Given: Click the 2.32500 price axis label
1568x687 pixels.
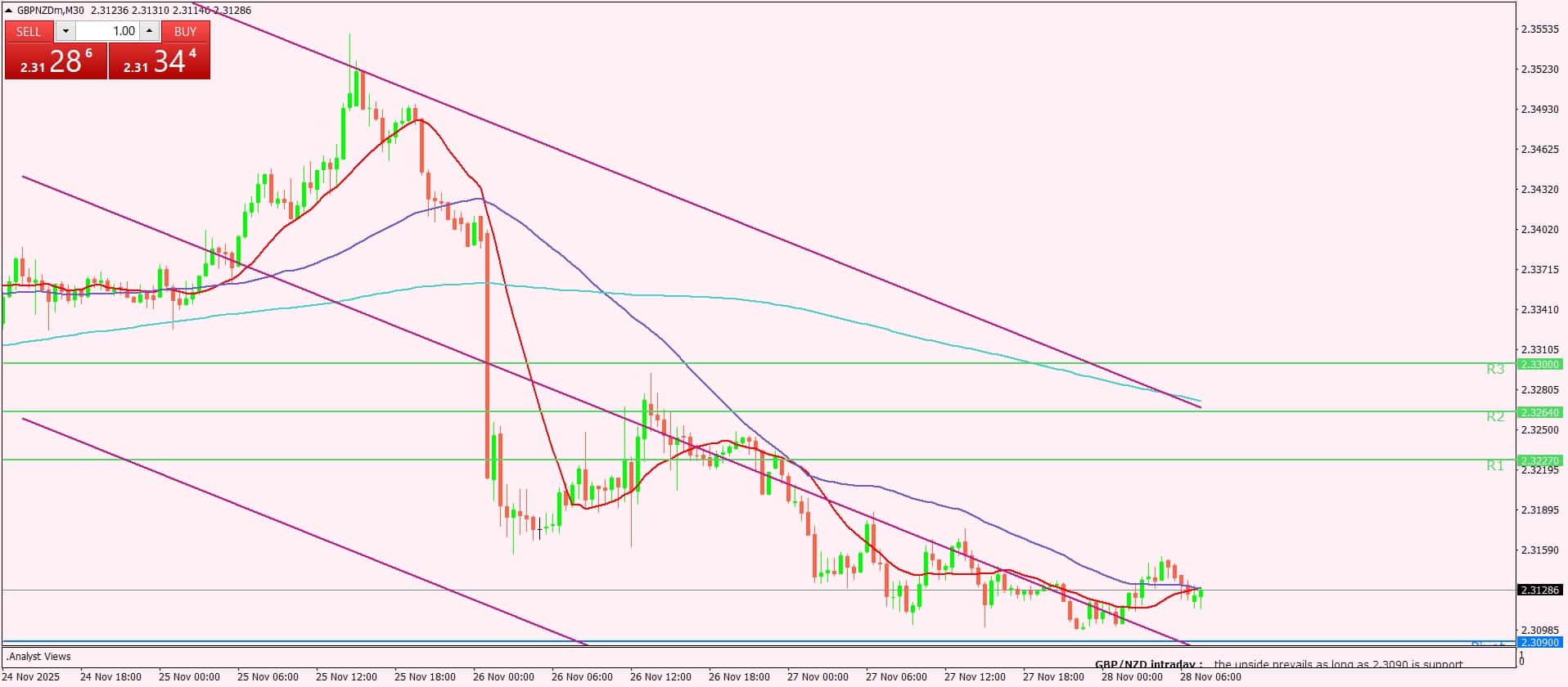Looking at the screenshot, I should 1539,430.
